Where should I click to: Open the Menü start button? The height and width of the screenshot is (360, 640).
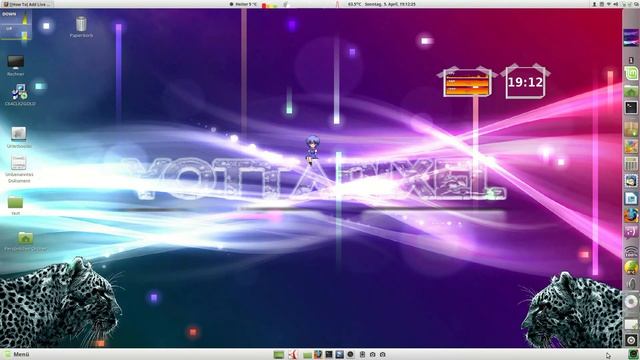point(17,354)
